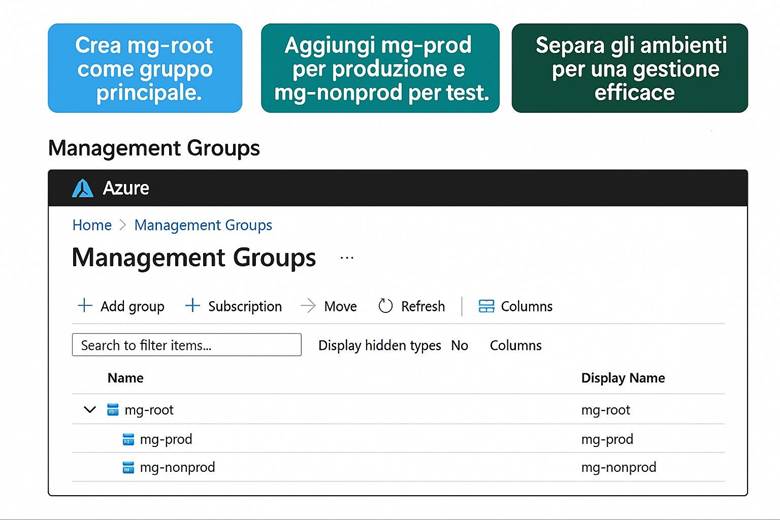Click the Columns layout icon in toolbar

[486, 306]
